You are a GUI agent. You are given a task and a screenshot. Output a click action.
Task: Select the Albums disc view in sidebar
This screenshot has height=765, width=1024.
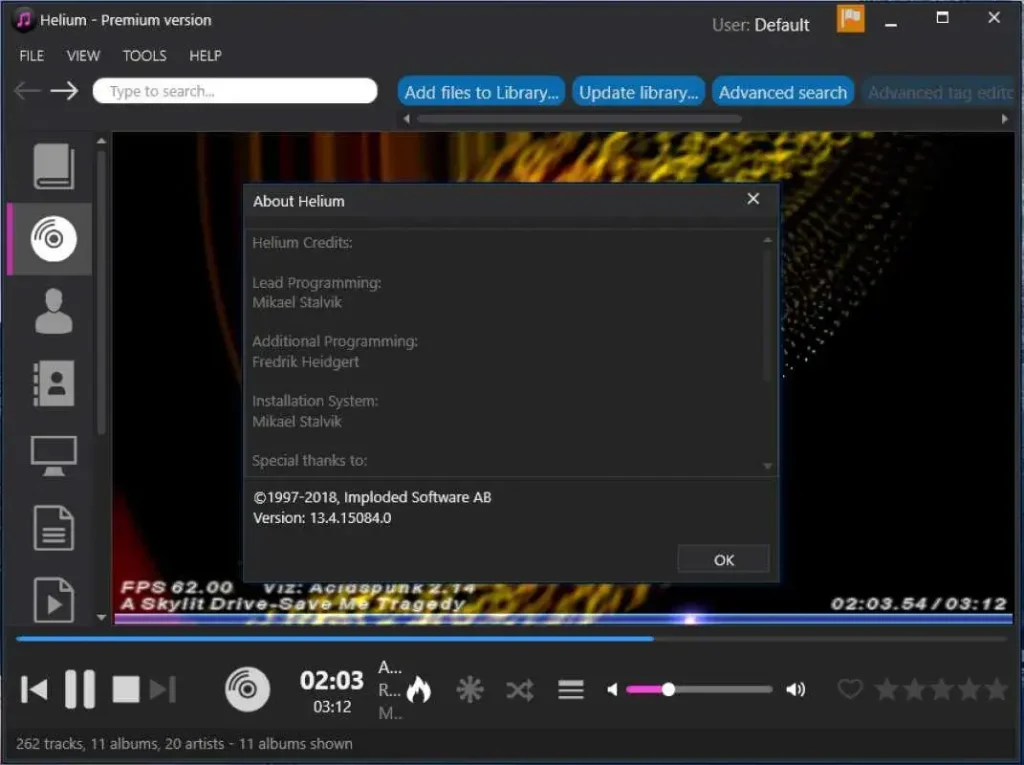tap(54, 238)
